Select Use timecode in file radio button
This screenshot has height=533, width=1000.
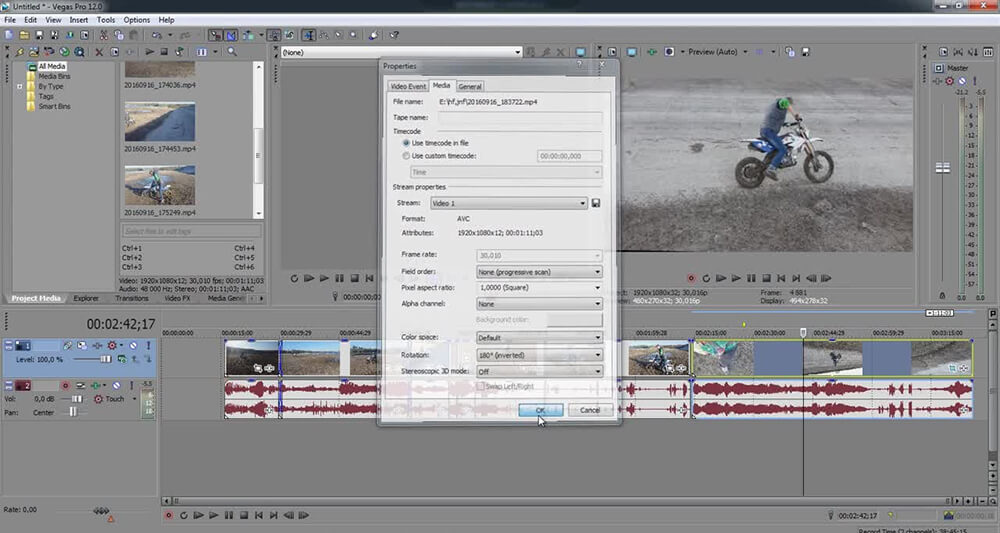pyautogui.click(x=406, y=143)
